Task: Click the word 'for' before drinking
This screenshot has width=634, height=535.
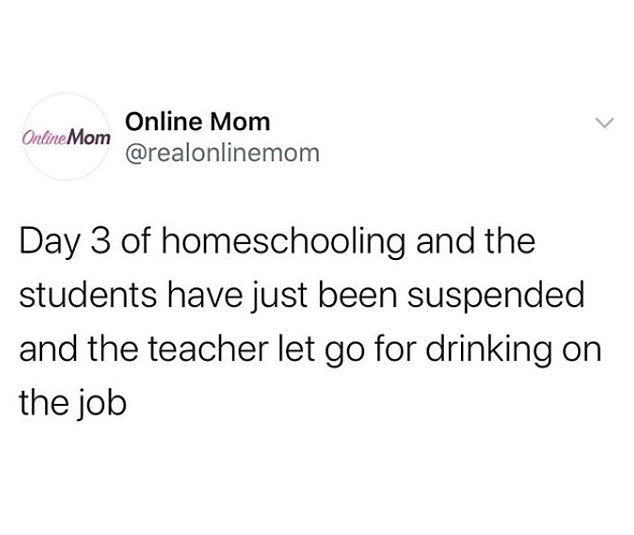Action: tap(390, 349)
